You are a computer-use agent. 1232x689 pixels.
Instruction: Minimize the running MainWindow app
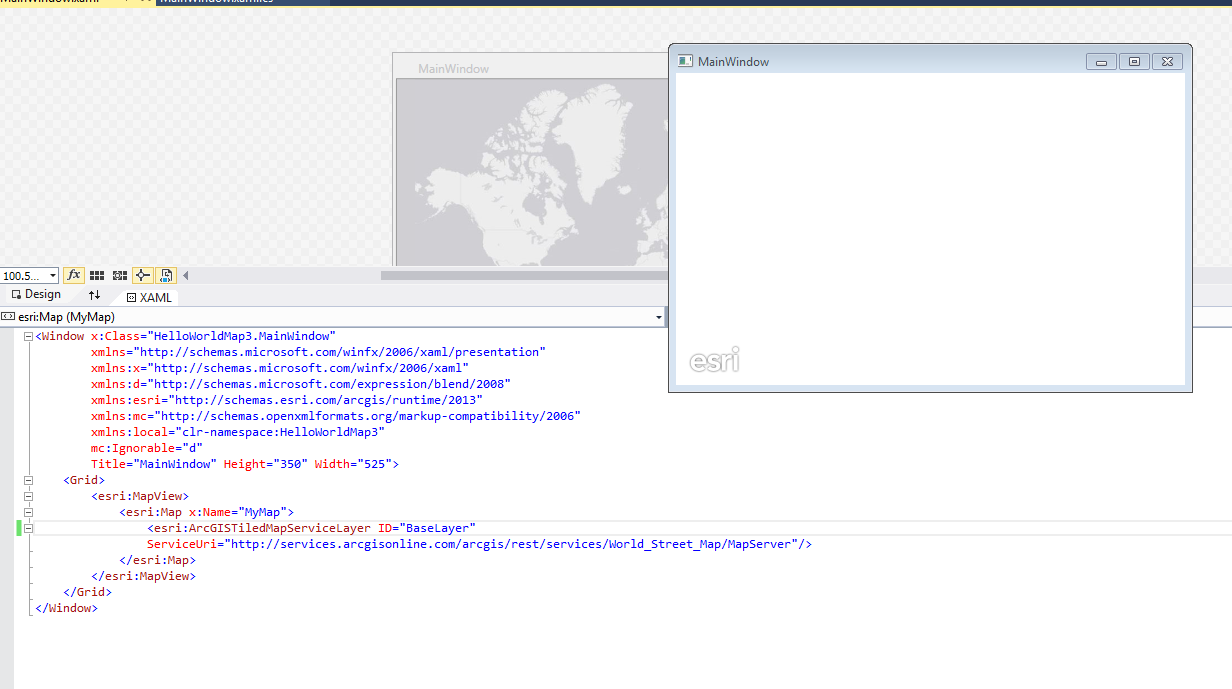(x=1101, y=62)
